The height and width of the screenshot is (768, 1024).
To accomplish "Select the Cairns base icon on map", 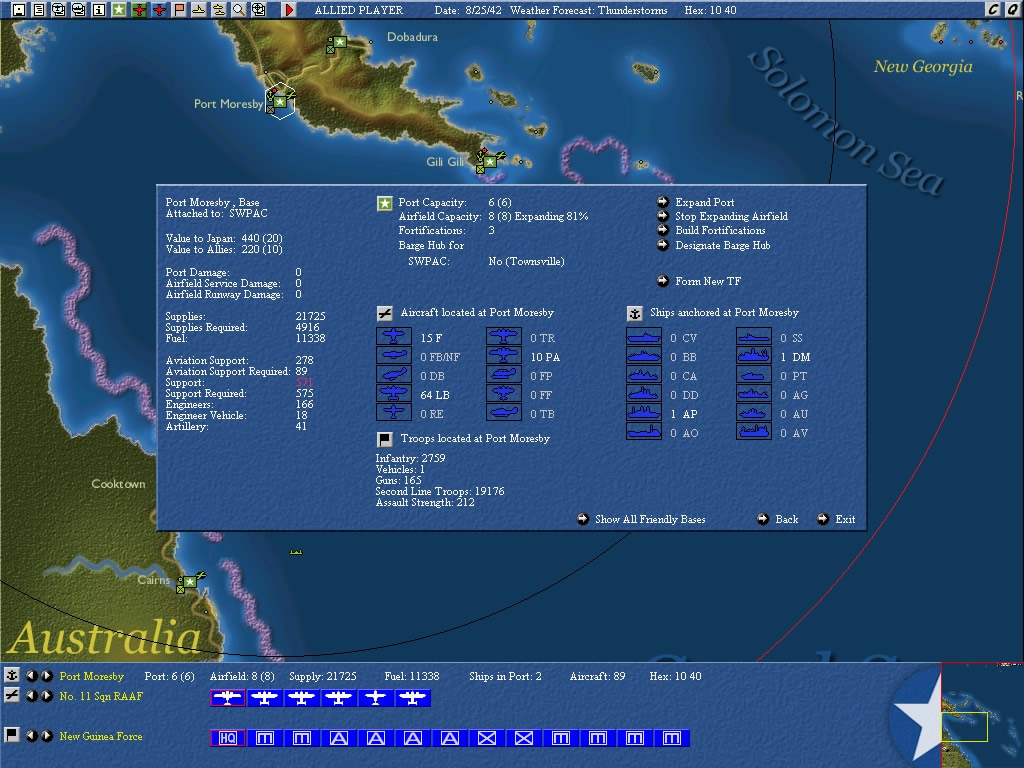I will pyautogui.click(x=190, y=581).
